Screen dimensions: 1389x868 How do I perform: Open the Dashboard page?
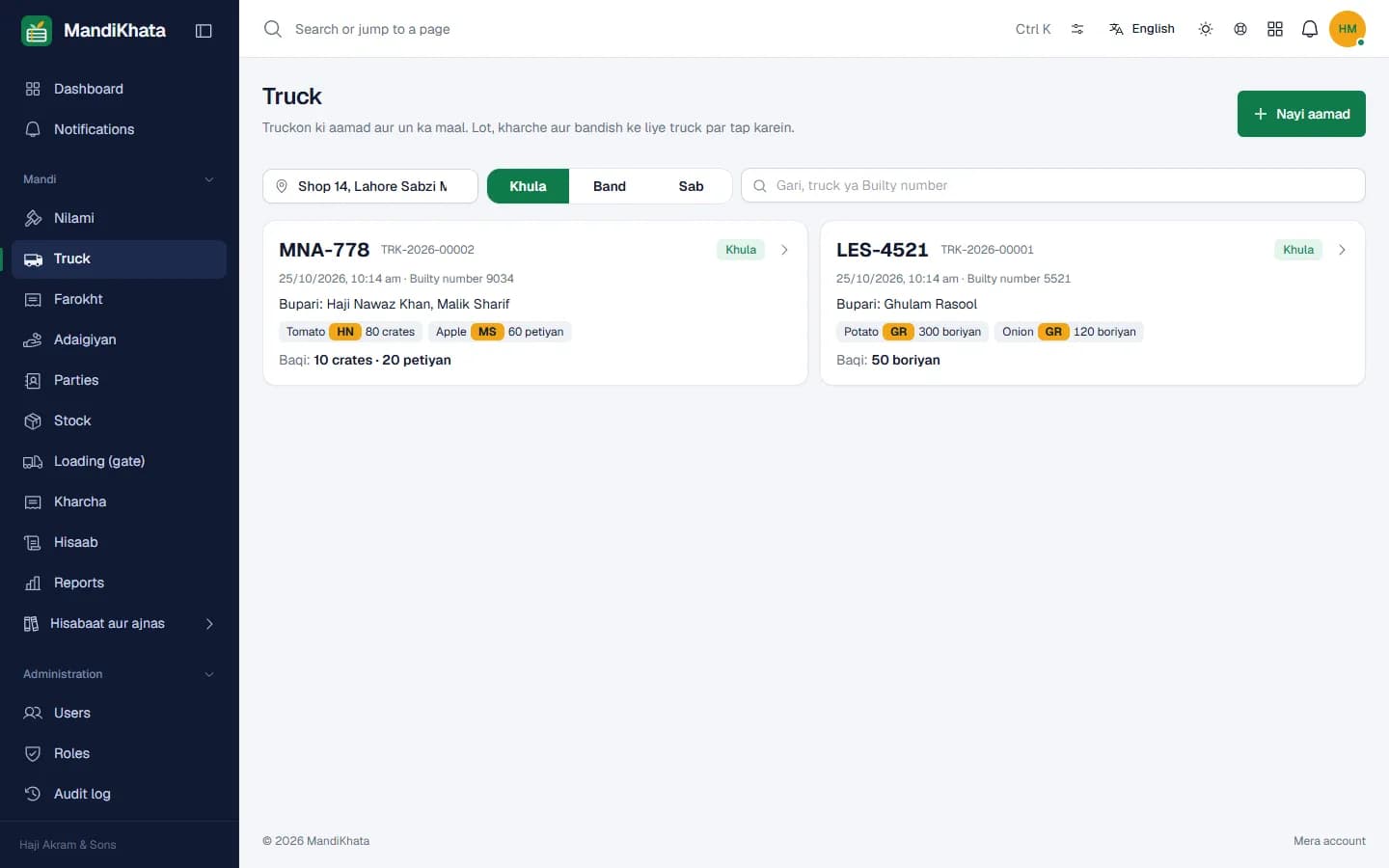(x=119, y=89)
